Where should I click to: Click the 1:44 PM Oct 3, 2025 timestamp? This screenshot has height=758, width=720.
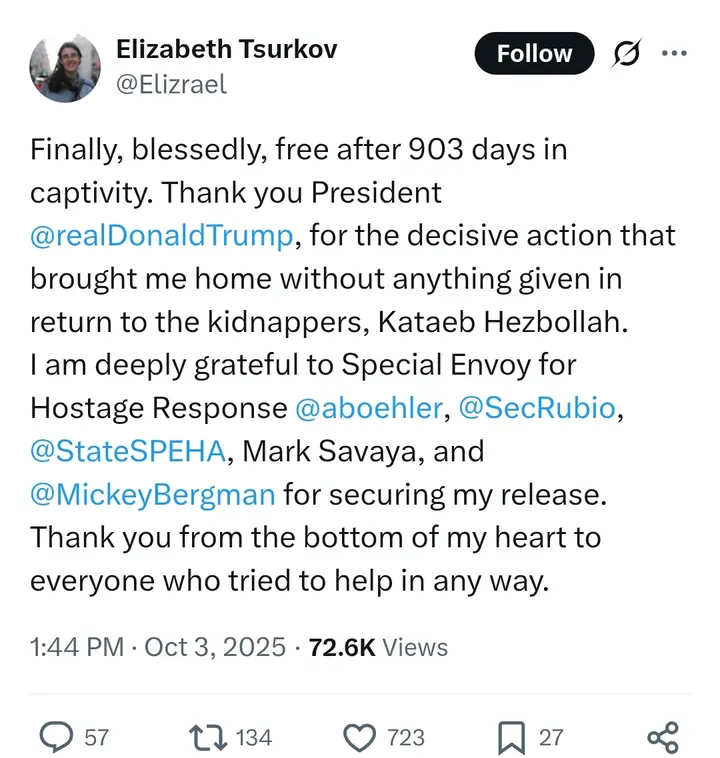tap(158, 647)
